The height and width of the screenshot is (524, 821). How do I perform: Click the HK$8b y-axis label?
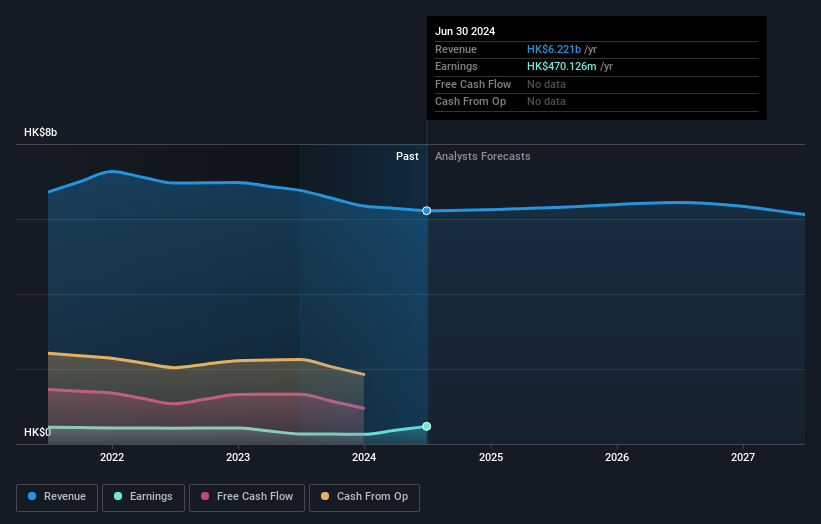click(40, 132)
